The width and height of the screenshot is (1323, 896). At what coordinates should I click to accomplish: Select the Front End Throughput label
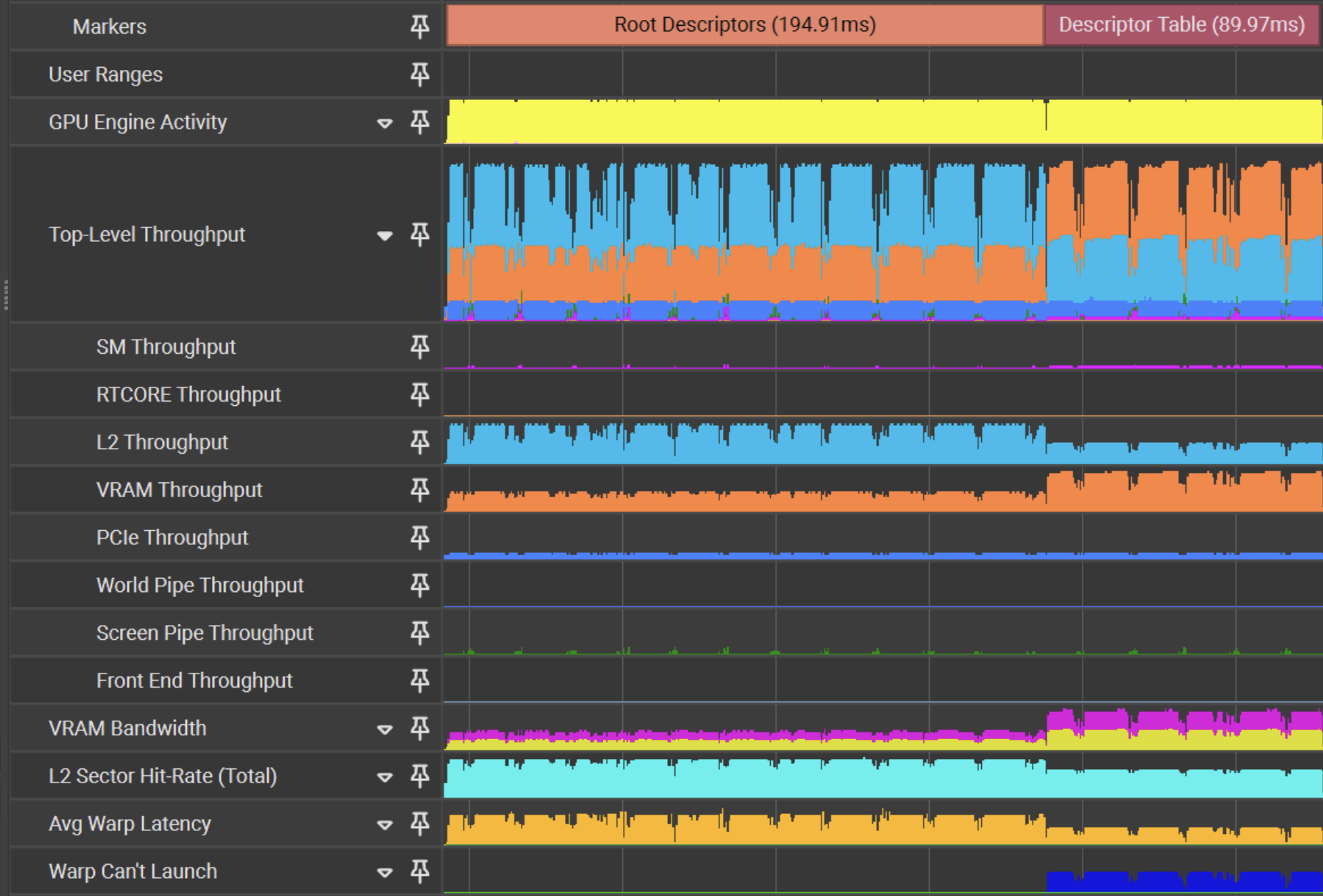(x=194, y=681)
